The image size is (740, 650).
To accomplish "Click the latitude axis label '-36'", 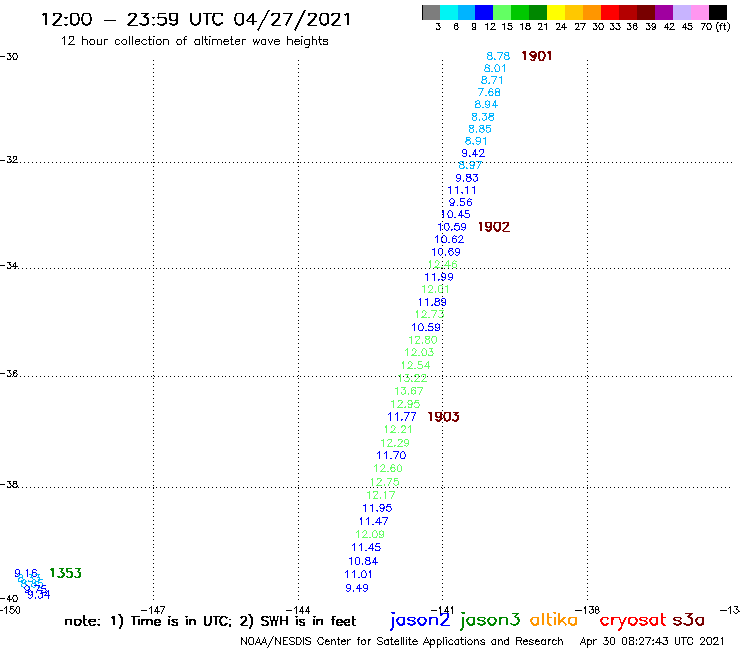I will pos(9,373).
